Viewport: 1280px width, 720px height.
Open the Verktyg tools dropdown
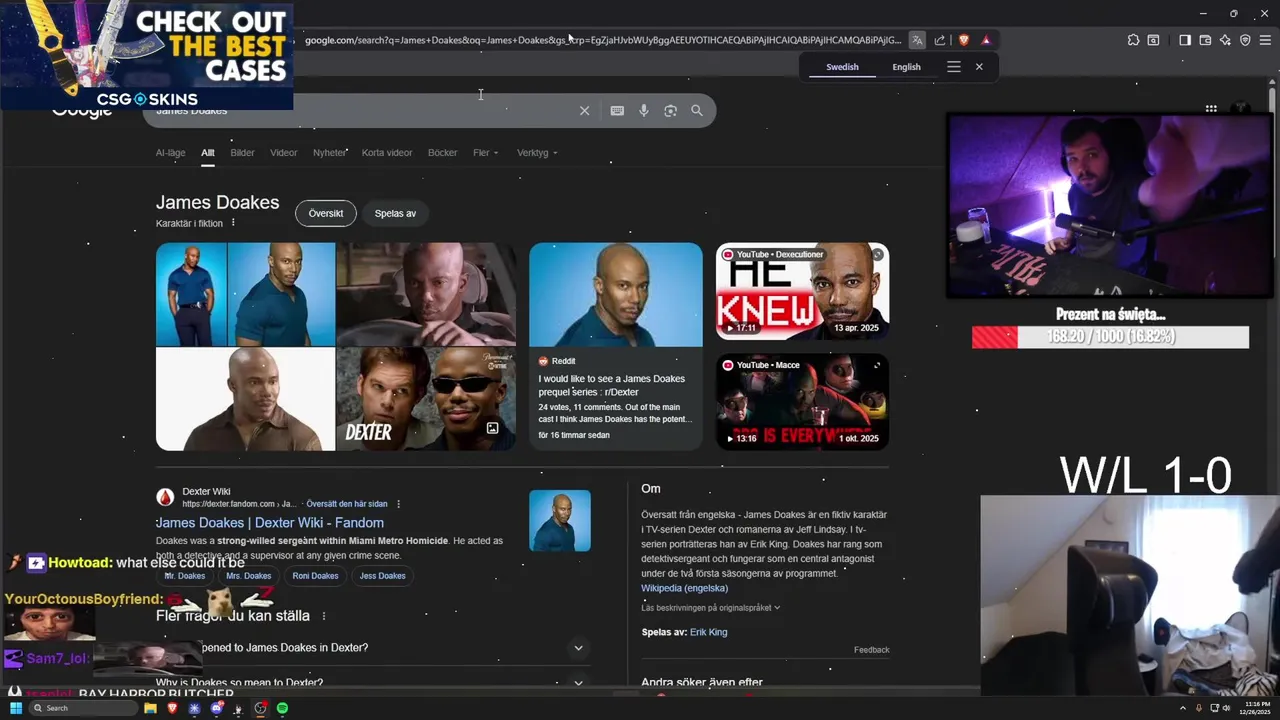[x=537, y=153]
